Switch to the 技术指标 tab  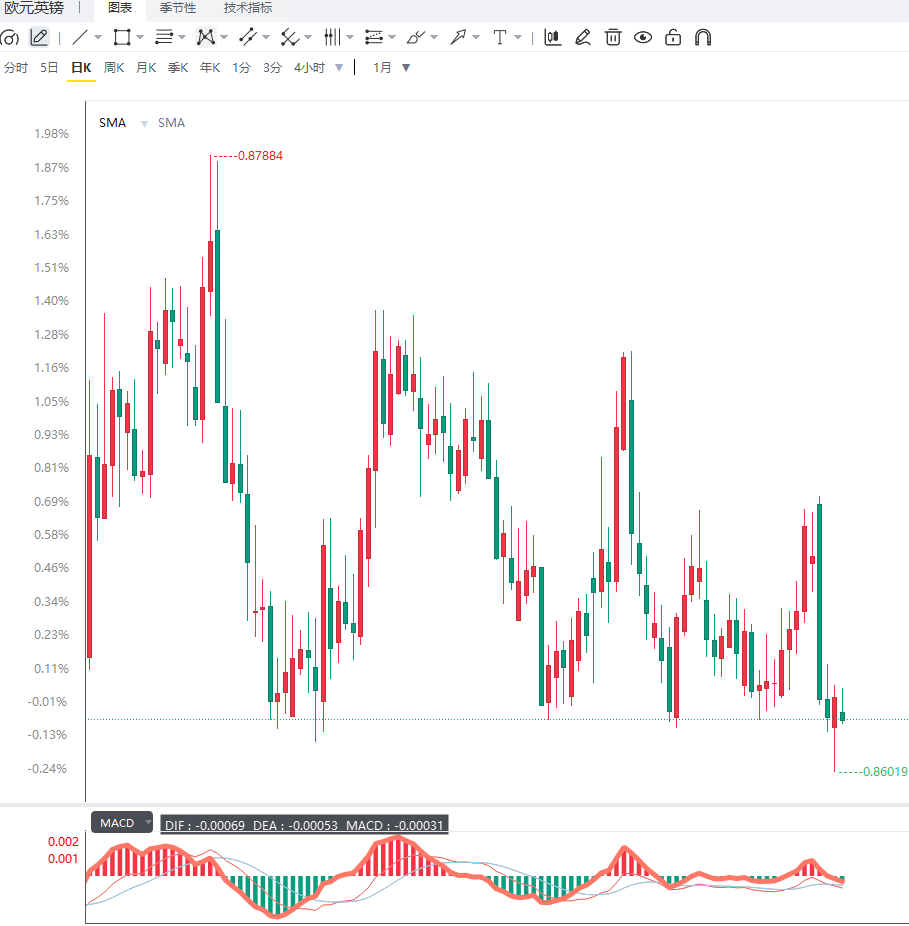(x=248, y=8)
